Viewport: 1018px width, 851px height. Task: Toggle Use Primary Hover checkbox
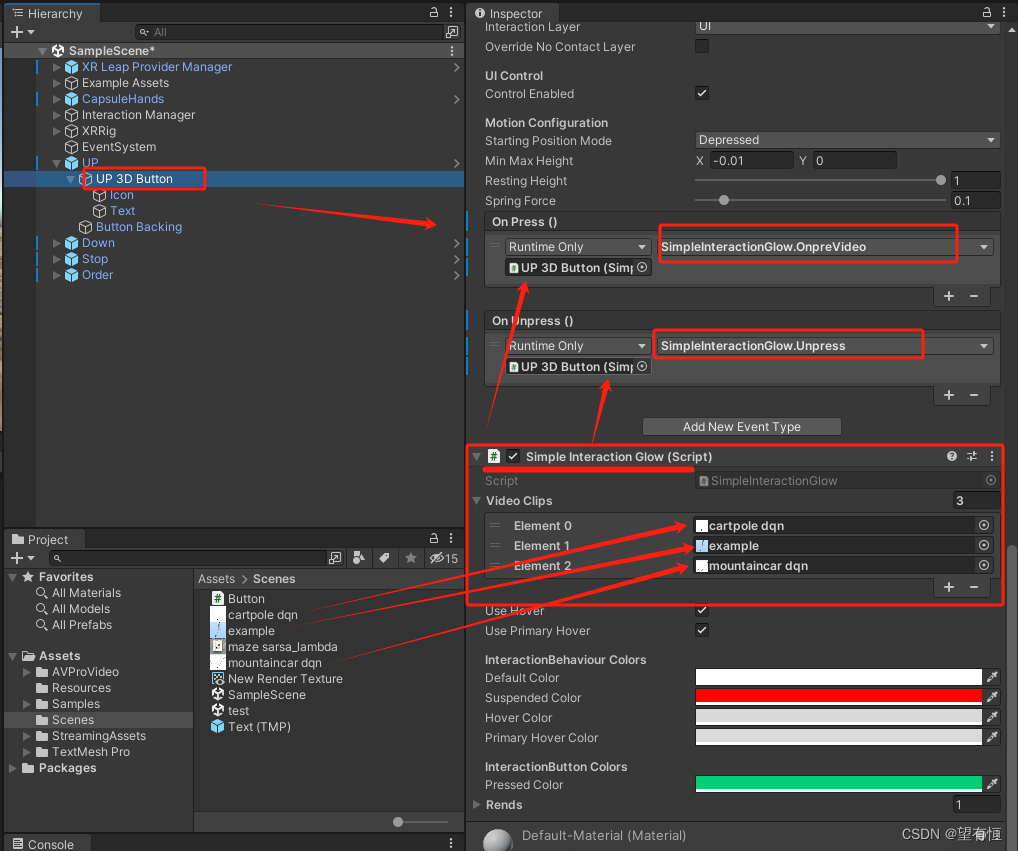pos(702,630)
